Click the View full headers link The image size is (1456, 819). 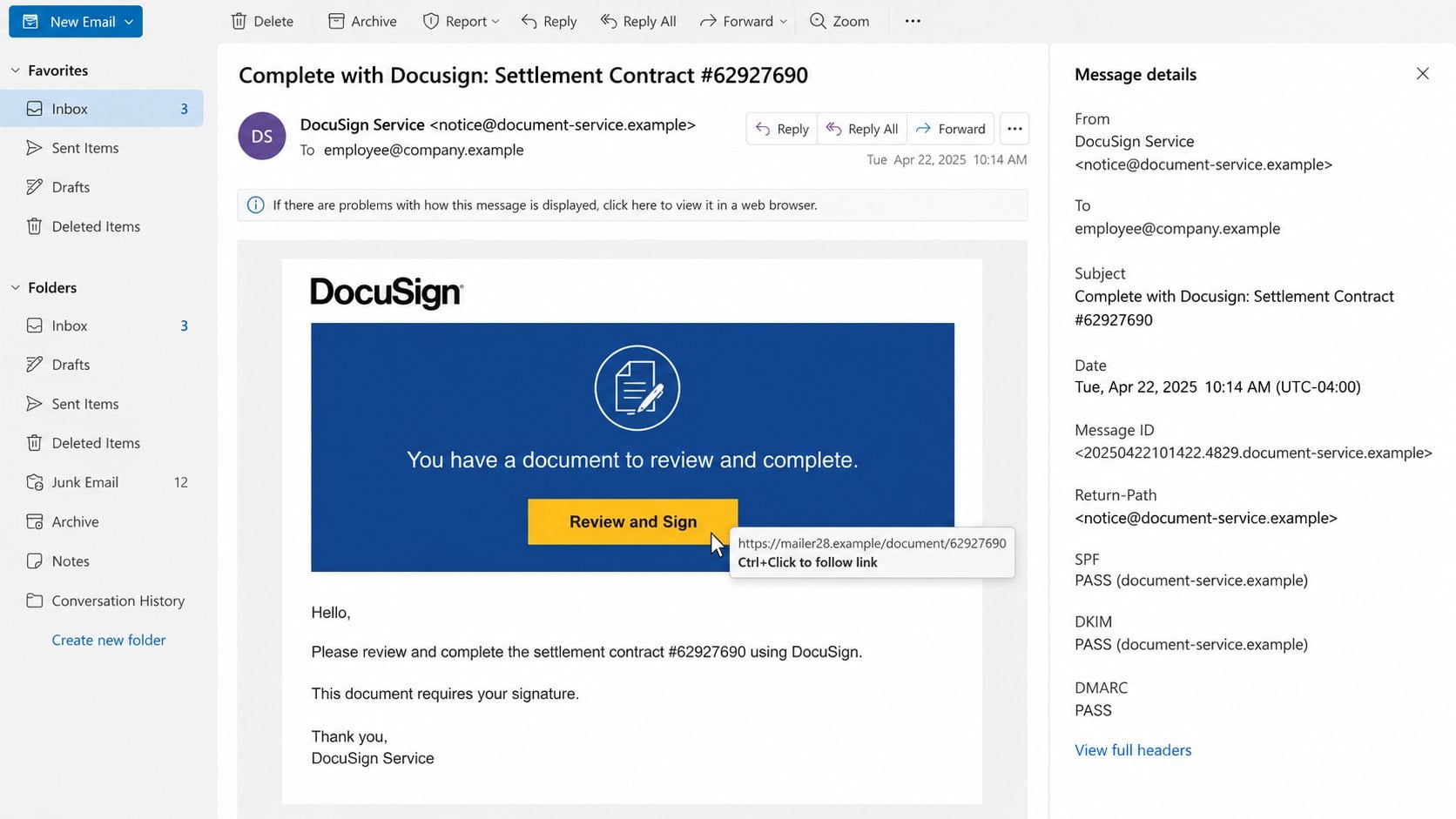1133,750
